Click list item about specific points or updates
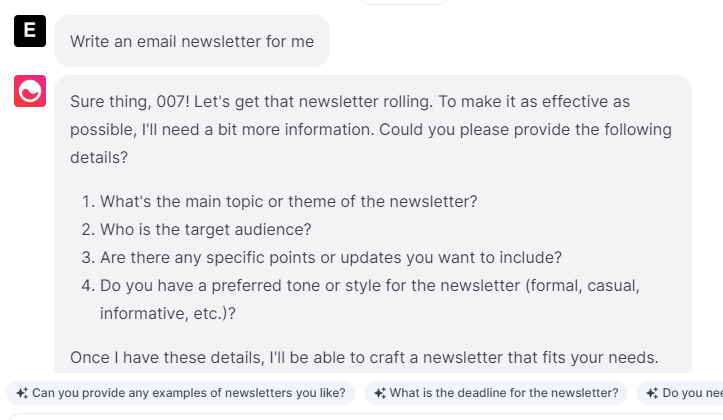Screen dimensions: 723x420 tap(330, 257)
